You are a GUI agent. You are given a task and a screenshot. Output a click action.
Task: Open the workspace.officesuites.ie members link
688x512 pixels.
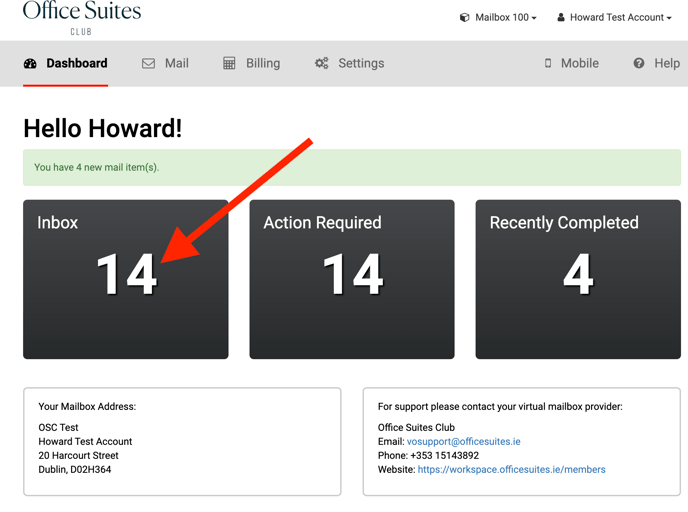511,469
